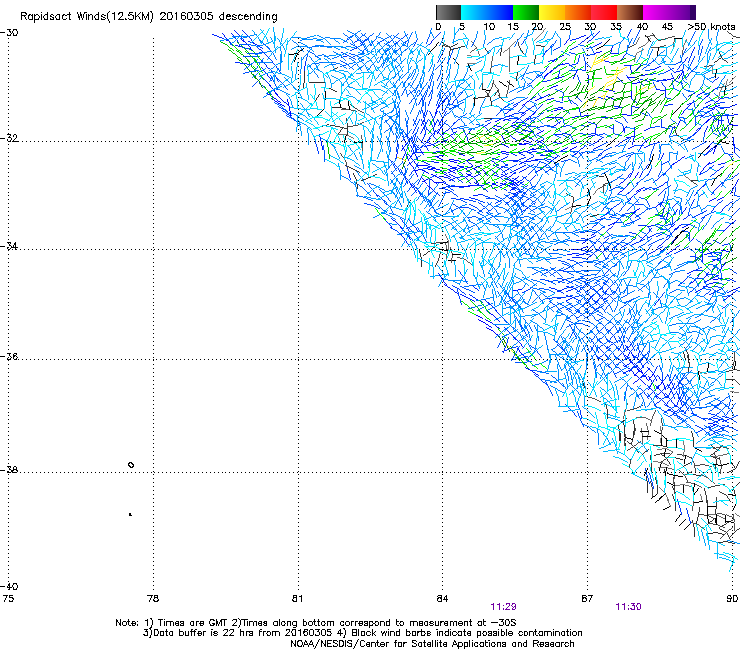Click the longitude axis label '87'
The height and width of the screenshot is (650, 740).
(587, 599)
